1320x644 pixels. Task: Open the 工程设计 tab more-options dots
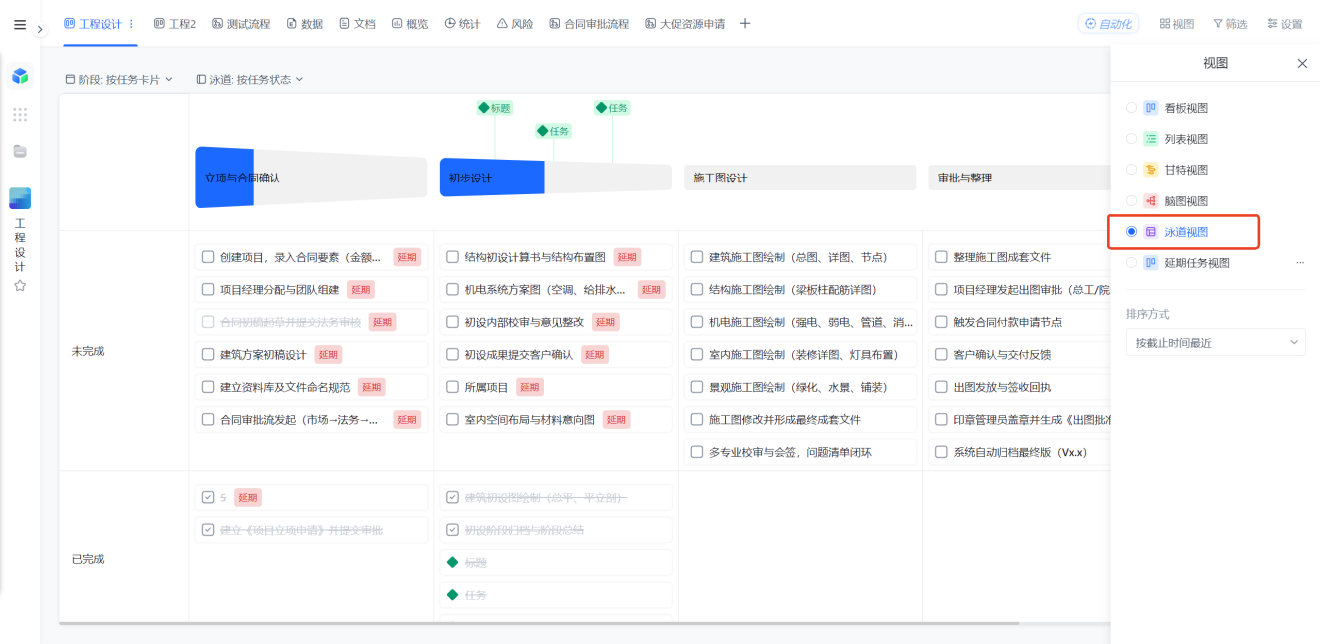[131, 24]
